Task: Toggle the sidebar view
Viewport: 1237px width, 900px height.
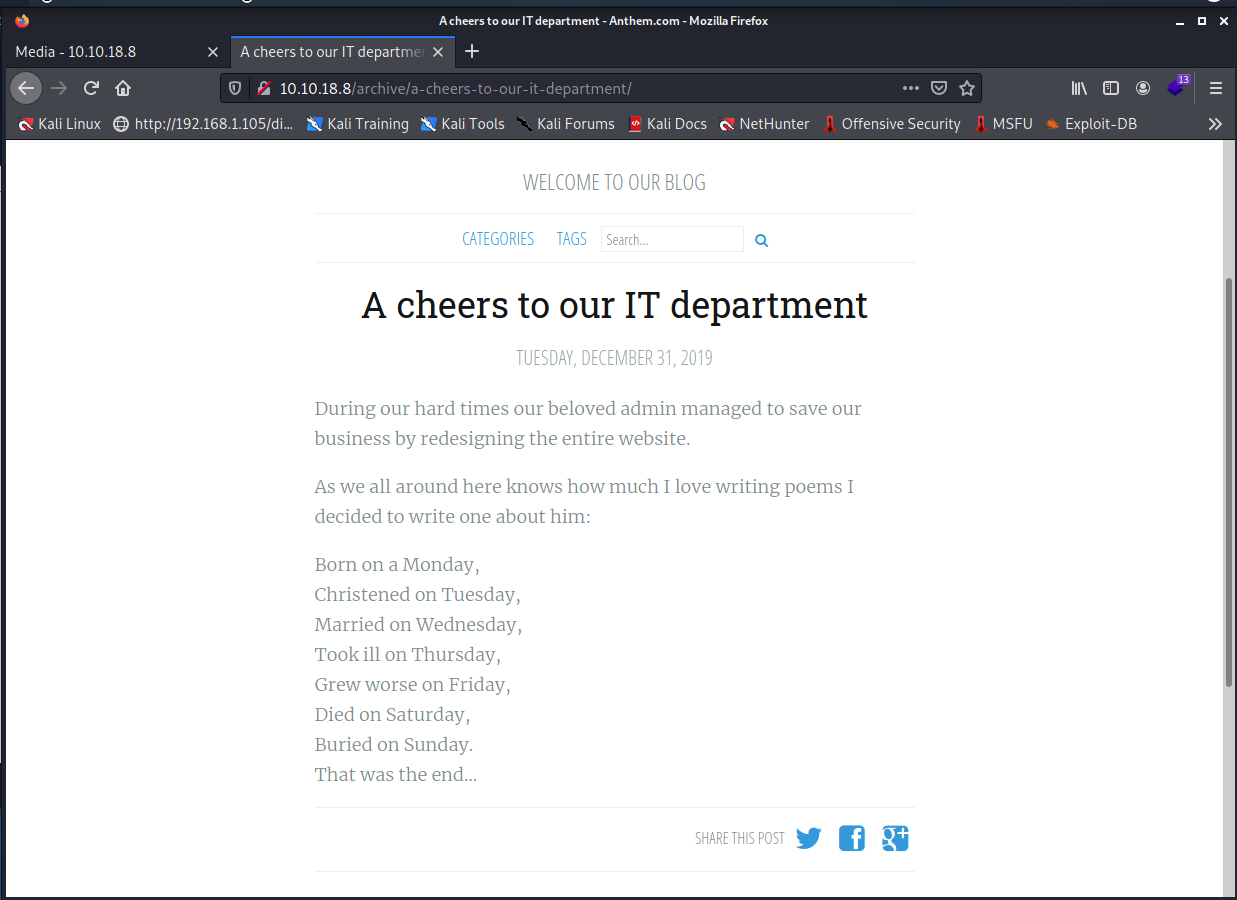Action: pos(1110,88)
